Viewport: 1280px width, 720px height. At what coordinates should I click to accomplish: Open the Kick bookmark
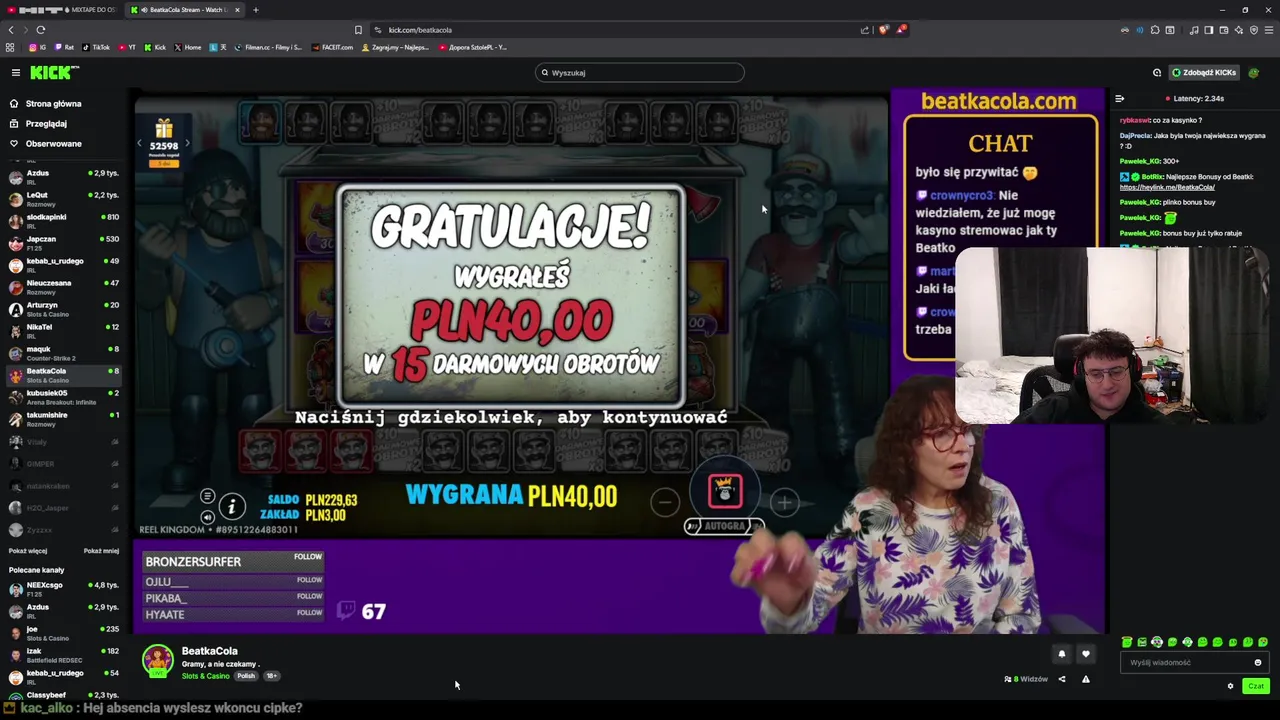click(x=155, y=47)
